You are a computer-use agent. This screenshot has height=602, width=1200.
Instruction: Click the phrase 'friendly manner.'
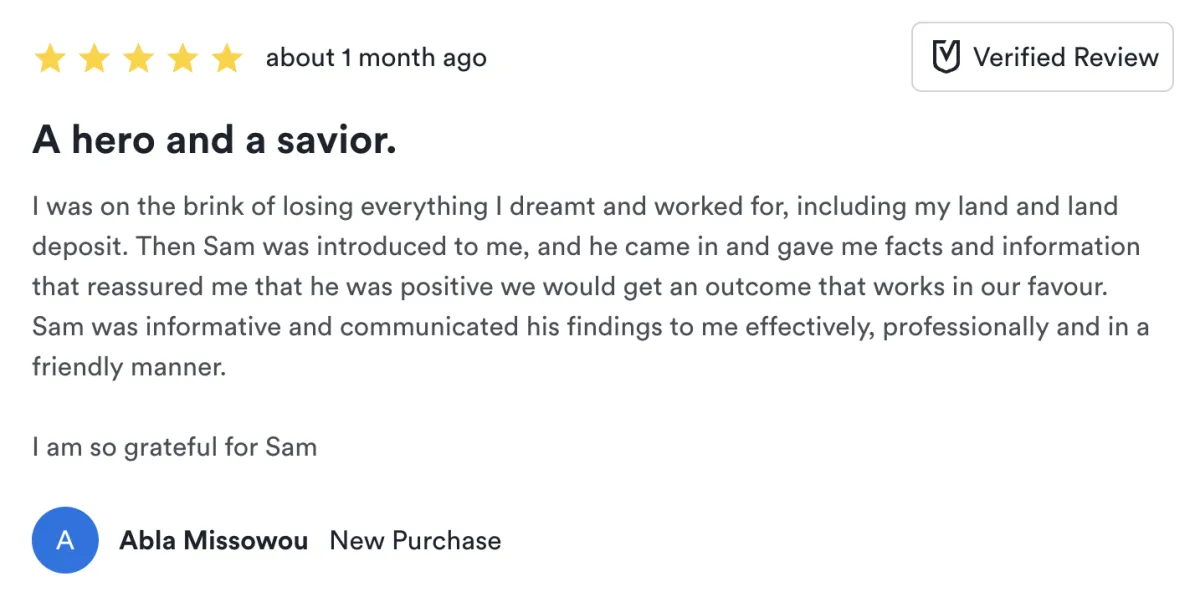[129, 367]
